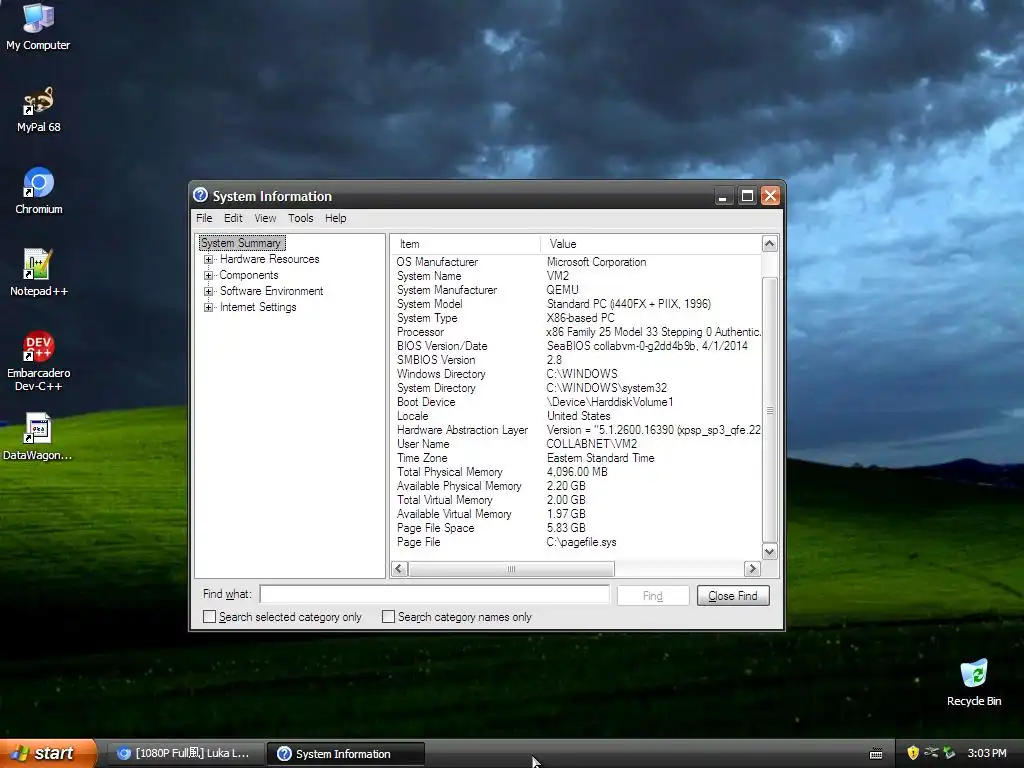Viewport: 1024px width, 768px height.
Task: Open Embarcadero Dev-C++ desktop shortcut
Action: click(x=38, y=361)
